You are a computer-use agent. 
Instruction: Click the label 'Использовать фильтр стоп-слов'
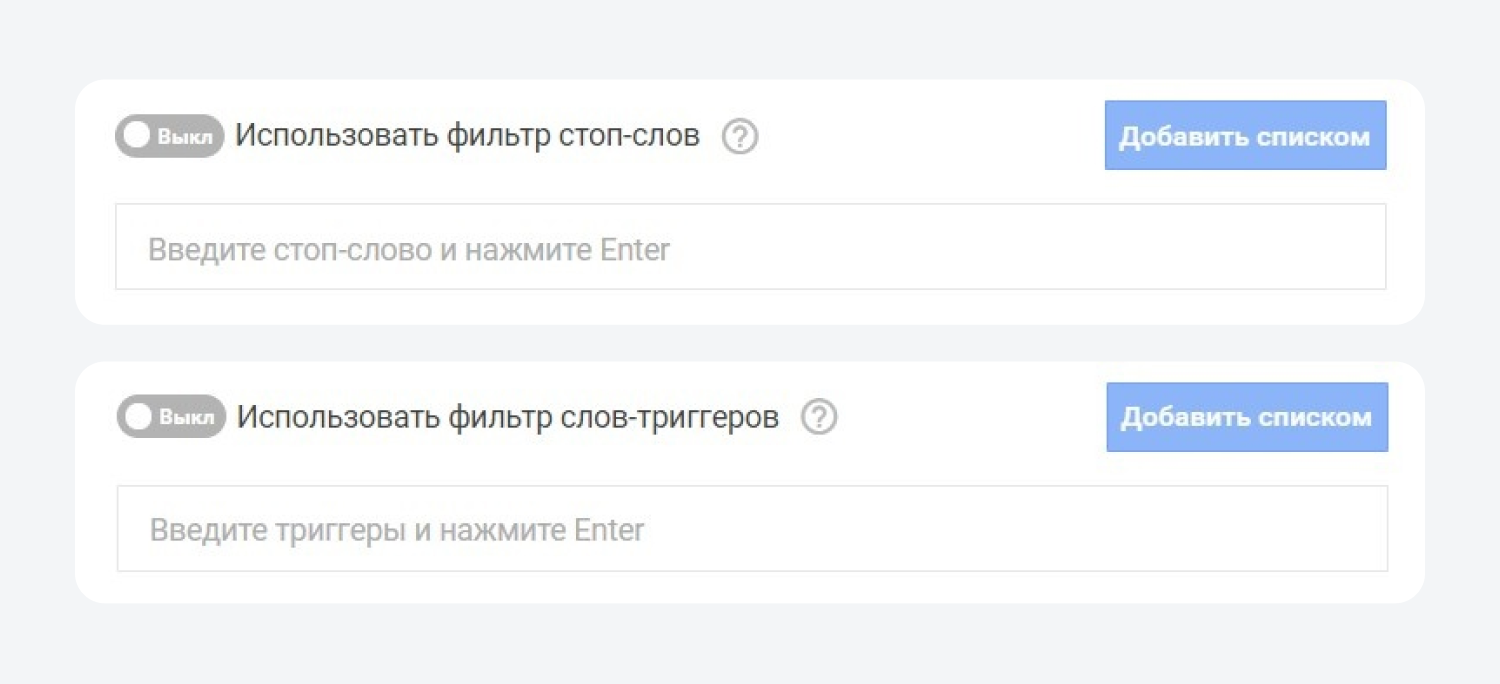click(x=467, y=136)
